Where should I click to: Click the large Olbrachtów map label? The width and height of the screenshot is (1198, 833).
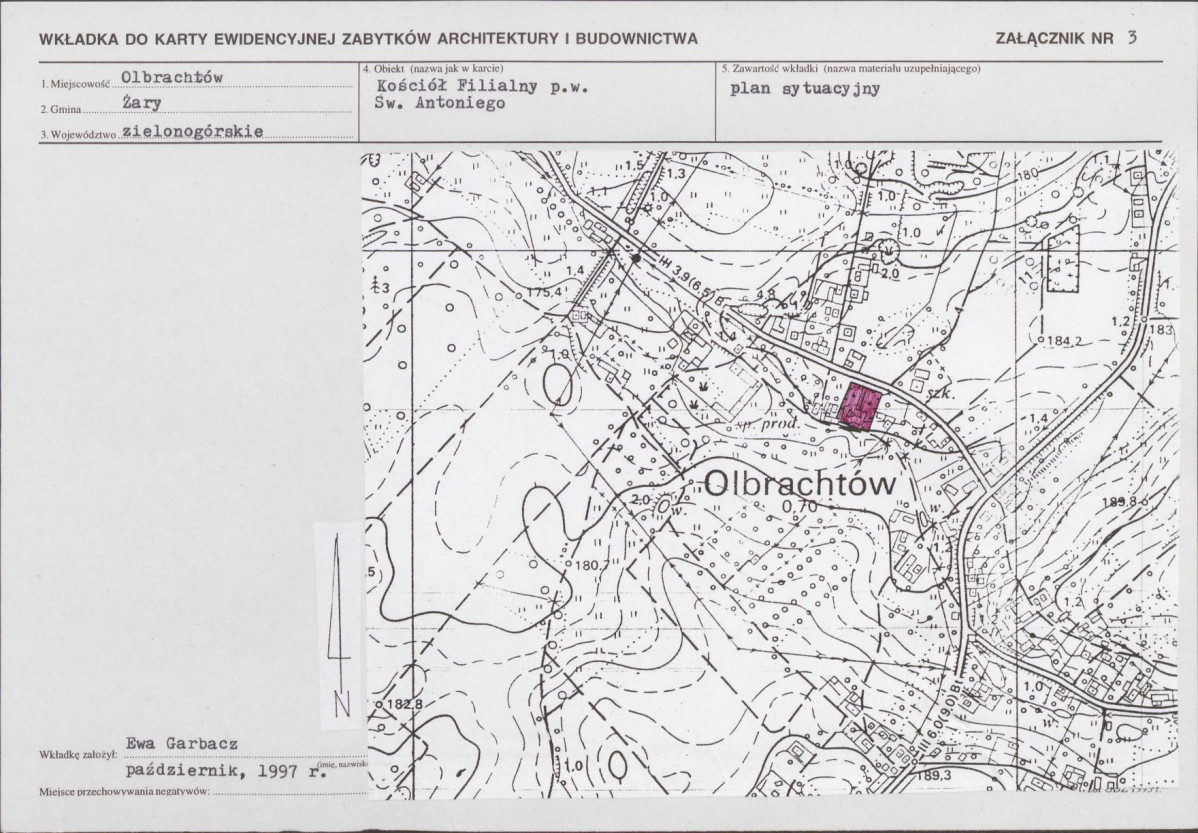(798, 483)
